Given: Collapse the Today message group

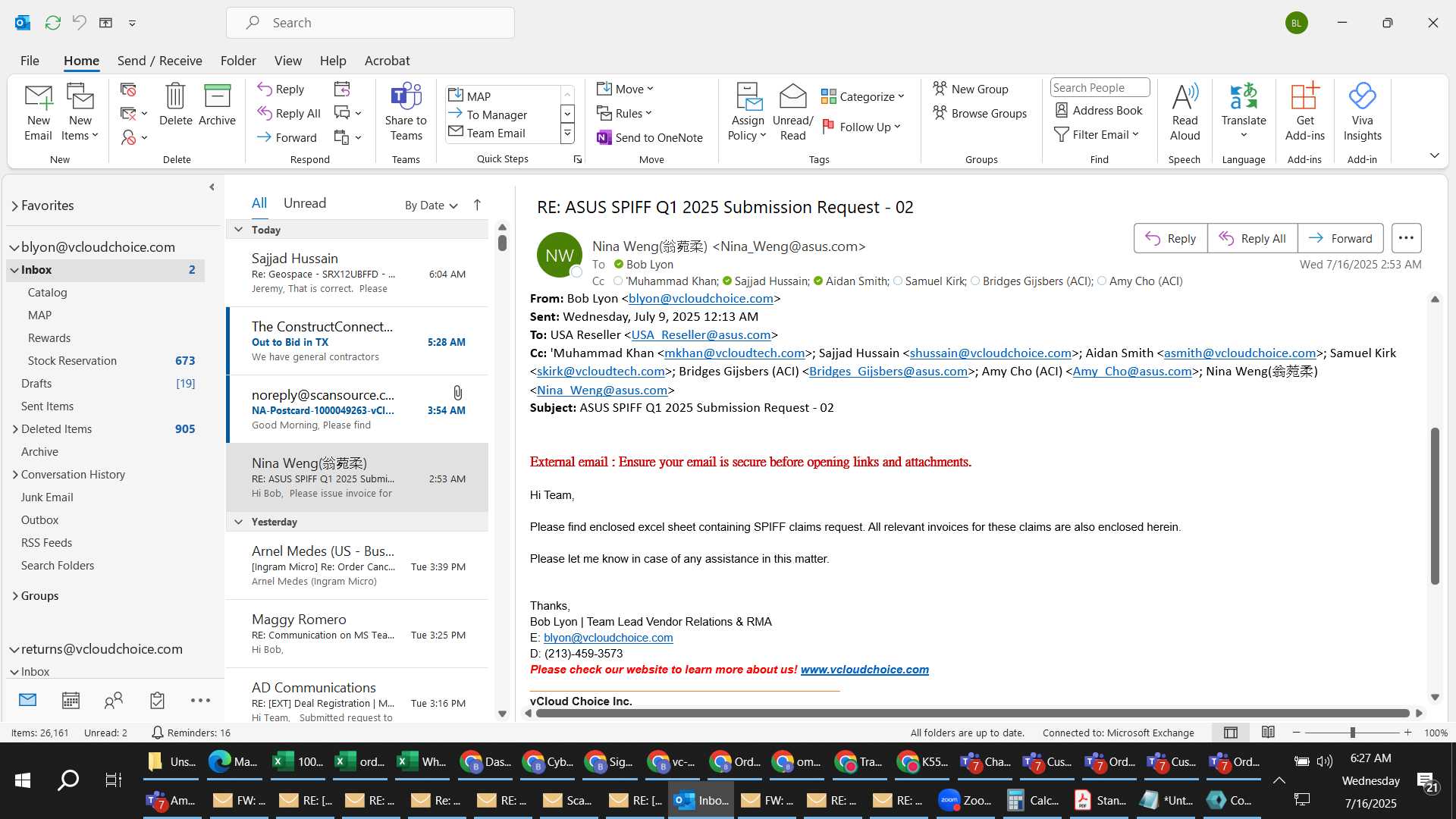Looking at the screenshot, I should coord(238,230).
